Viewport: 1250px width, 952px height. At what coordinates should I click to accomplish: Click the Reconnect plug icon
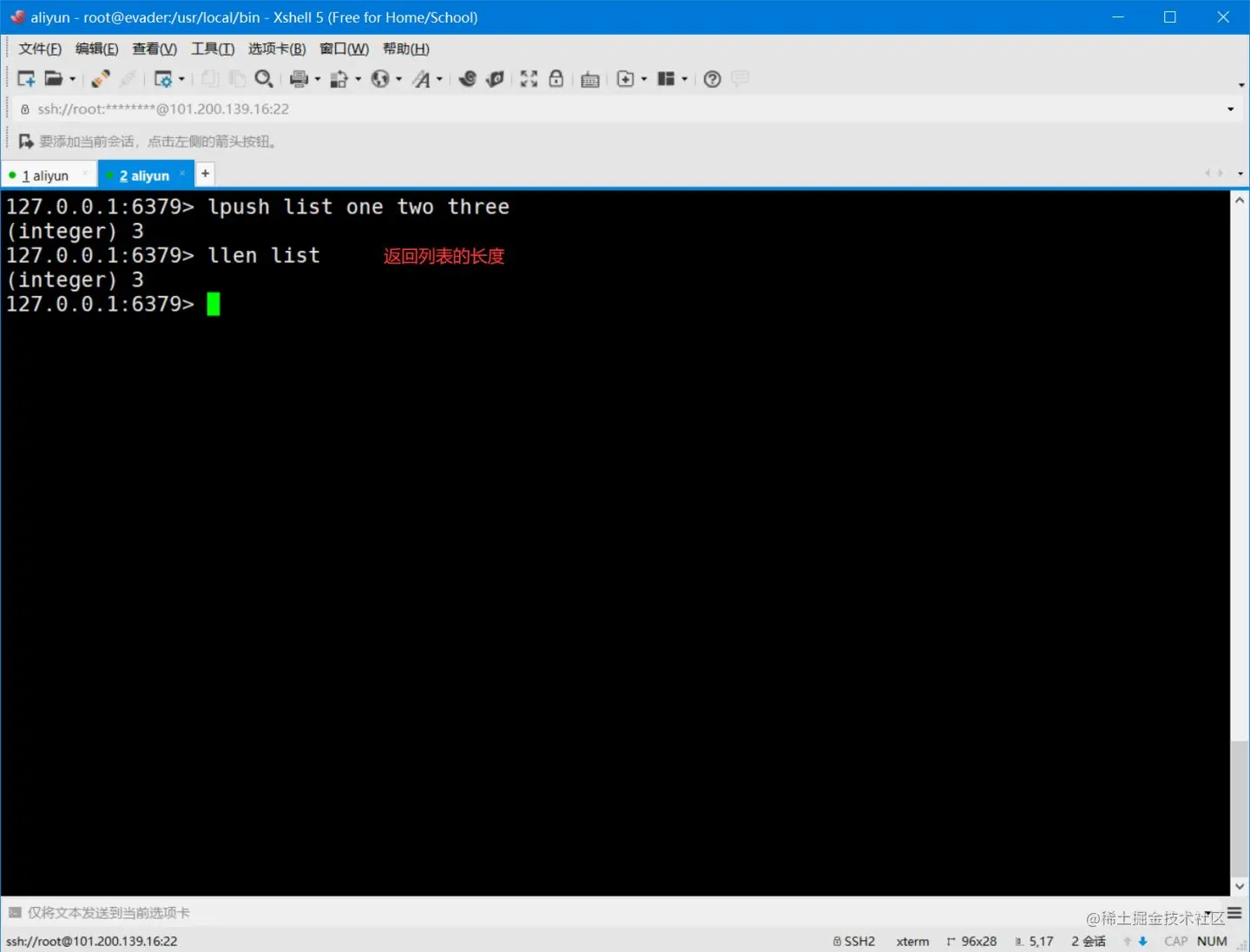(x=101, y=79)
